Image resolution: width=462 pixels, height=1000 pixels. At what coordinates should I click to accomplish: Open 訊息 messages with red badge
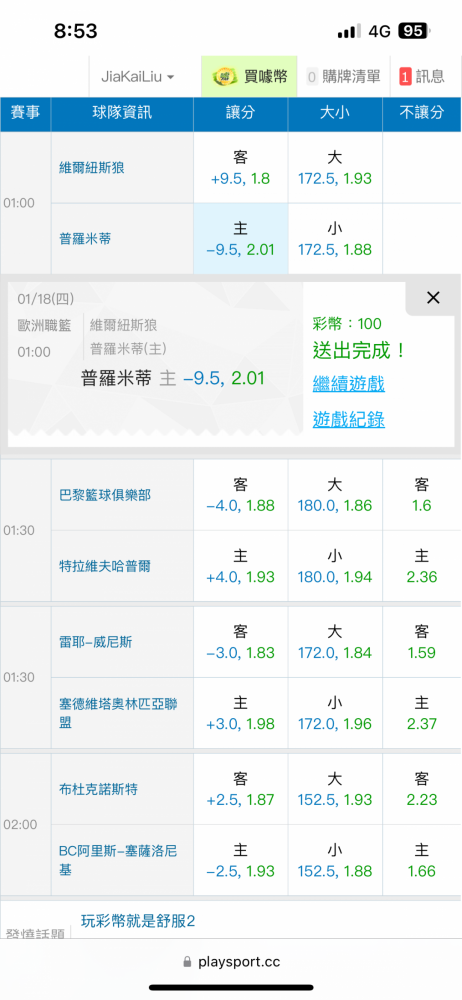[422, 77]
